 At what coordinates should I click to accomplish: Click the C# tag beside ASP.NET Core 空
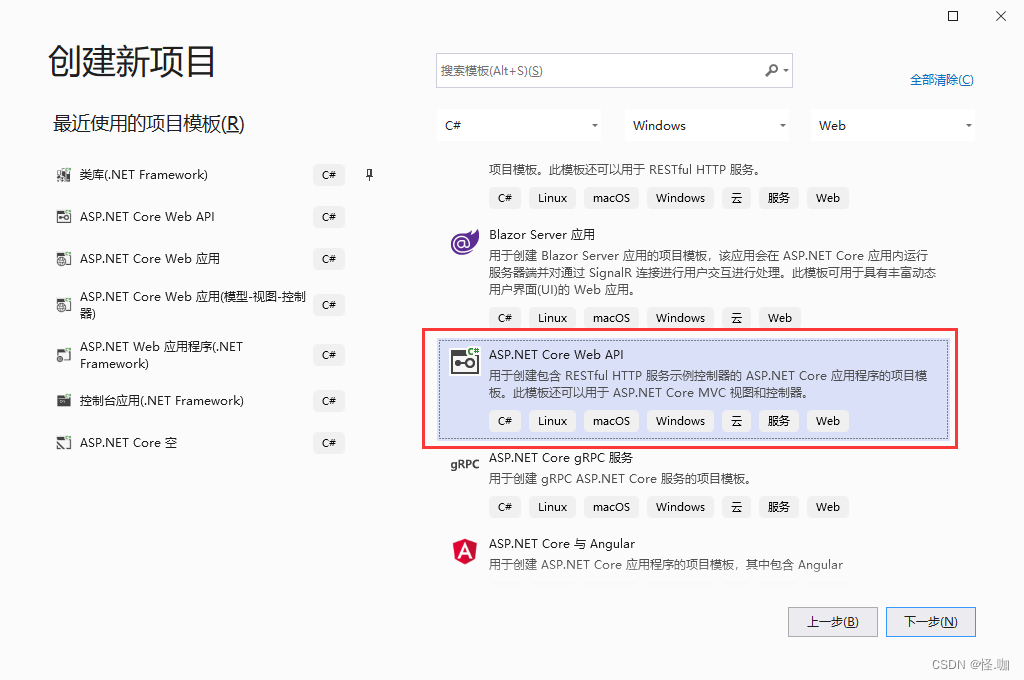coord(328,444)
